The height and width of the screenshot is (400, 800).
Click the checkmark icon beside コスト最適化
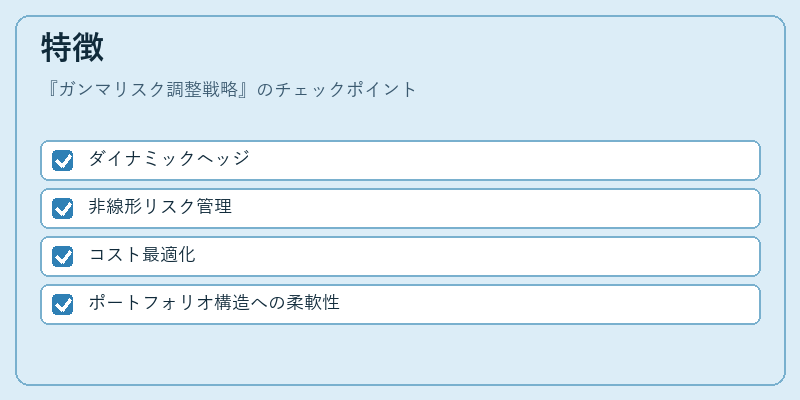pyautogui.click(x=63, y=257)
